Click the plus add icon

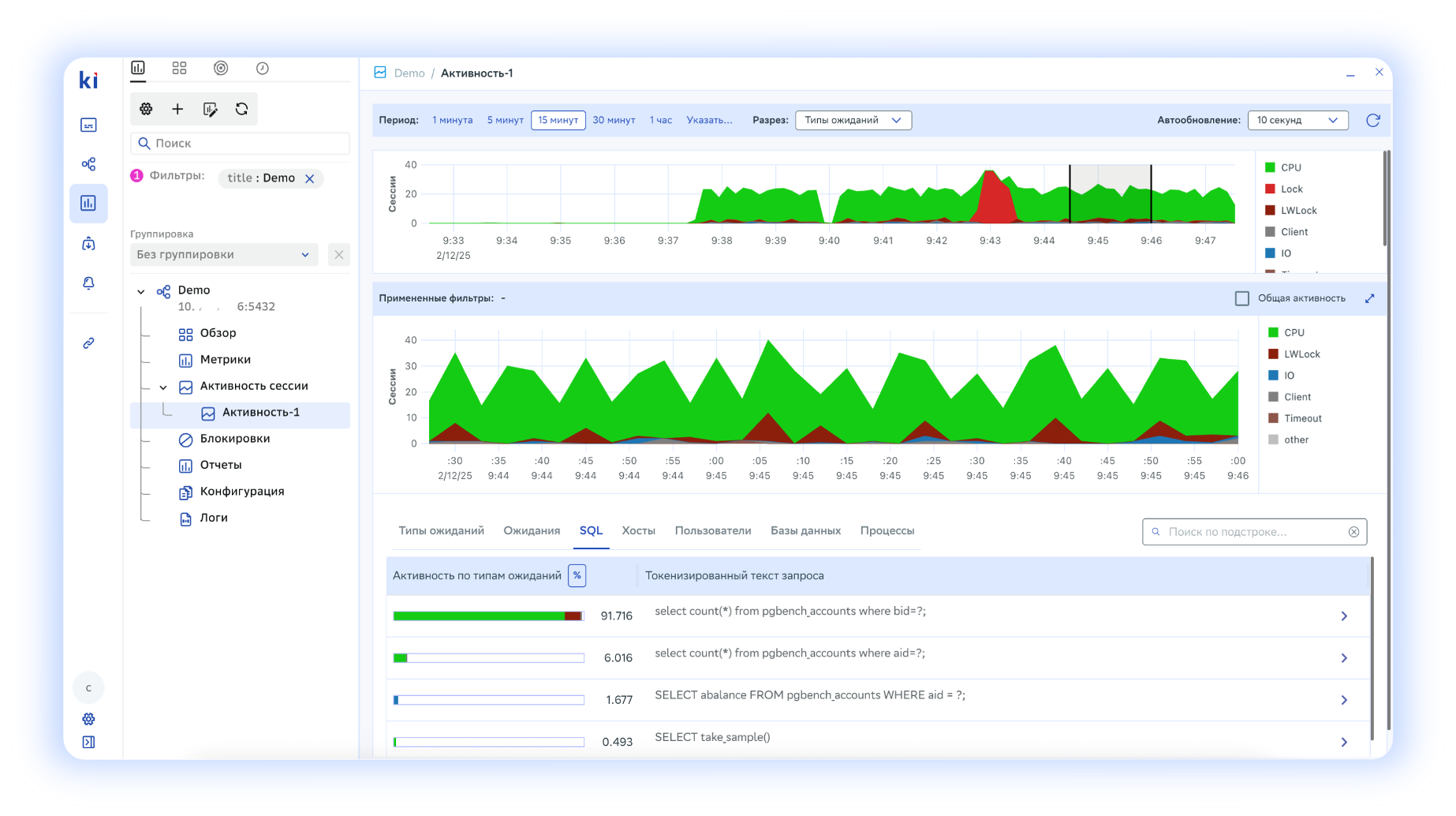(x=177, y=109)
